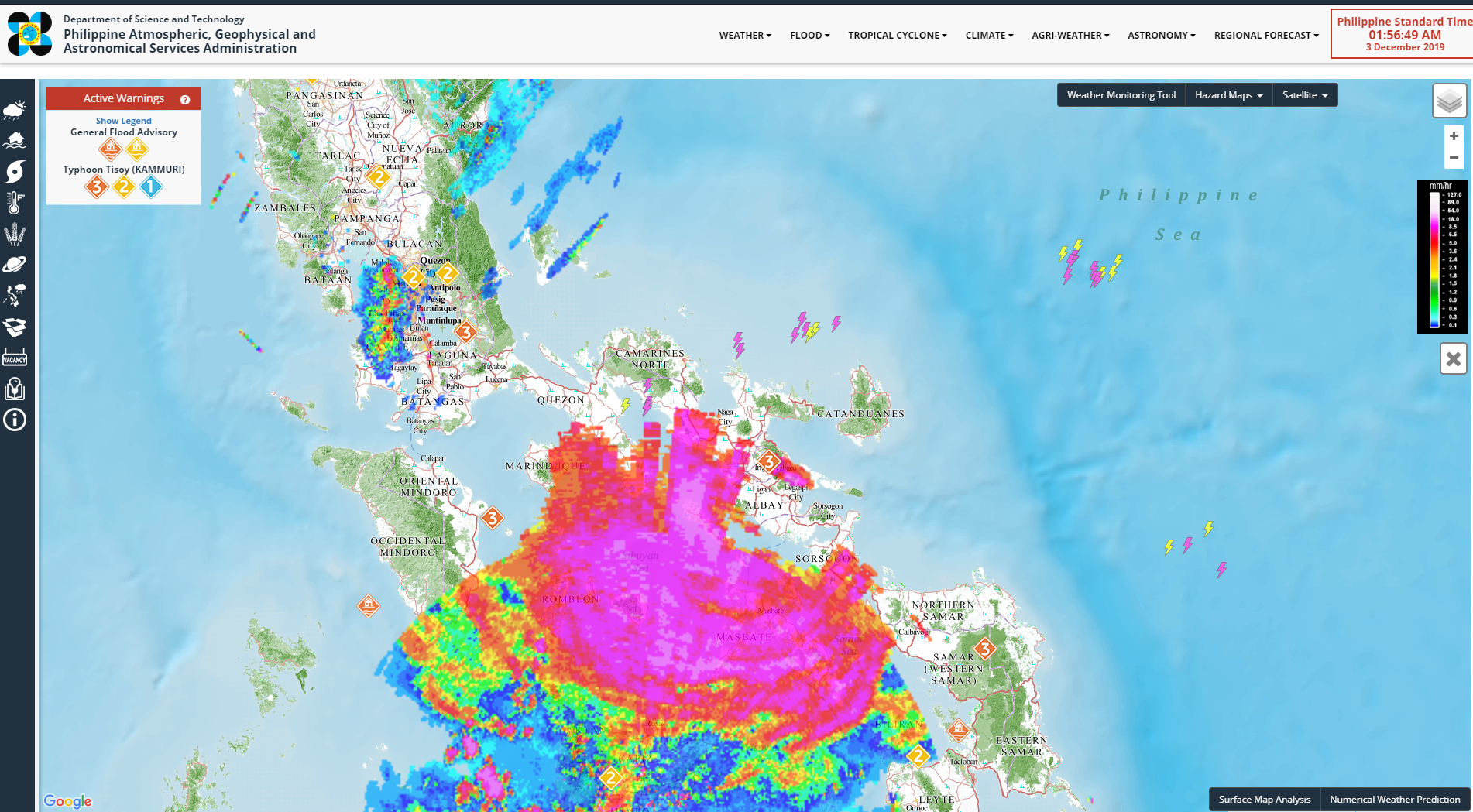The image size is (1473, 812).
Task: Expand the ASTRONOMY menu
Action: tap(1162, 36)
